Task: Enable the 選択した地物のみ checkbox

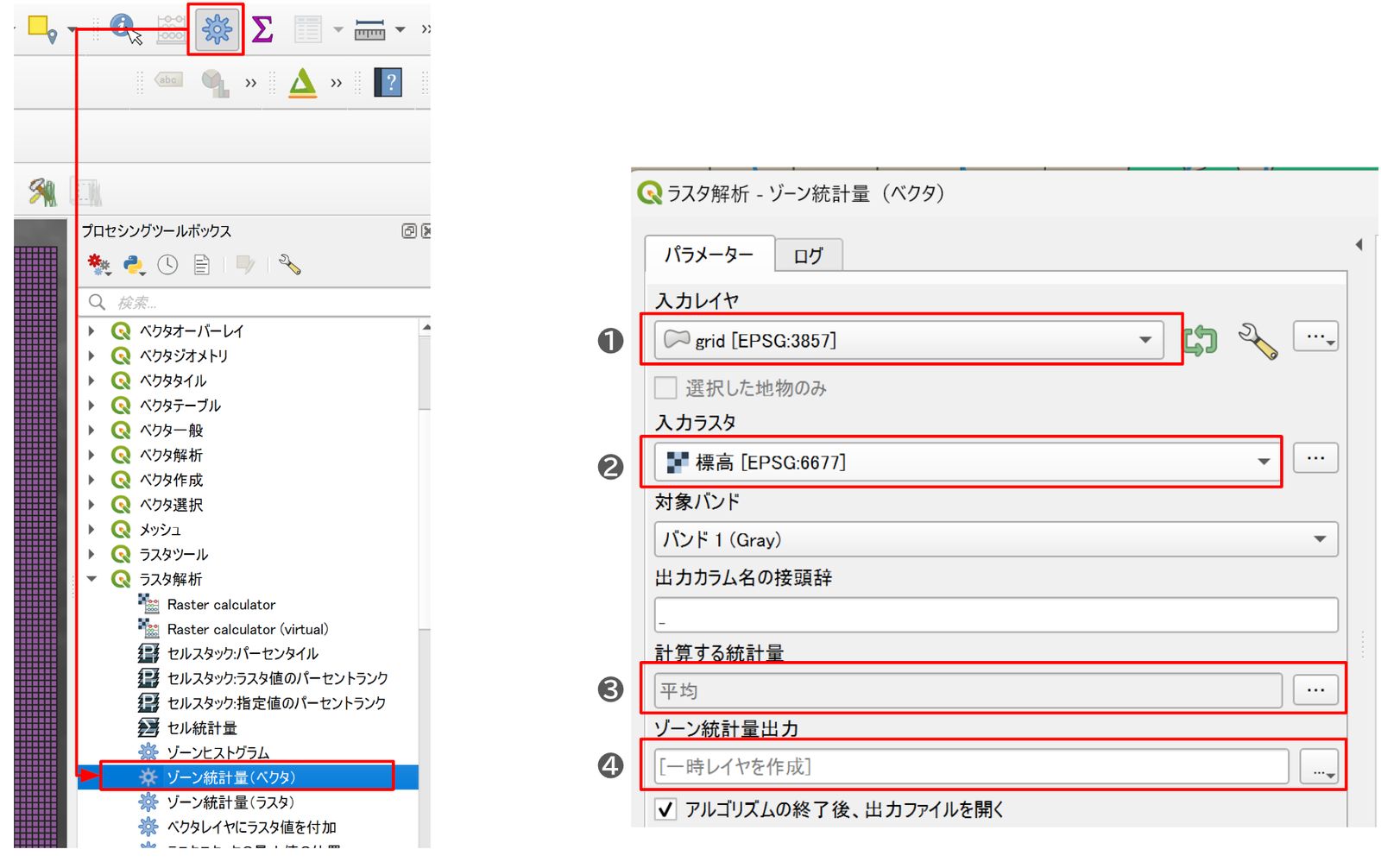Action: pyautogui.click(x=665, y=388)
